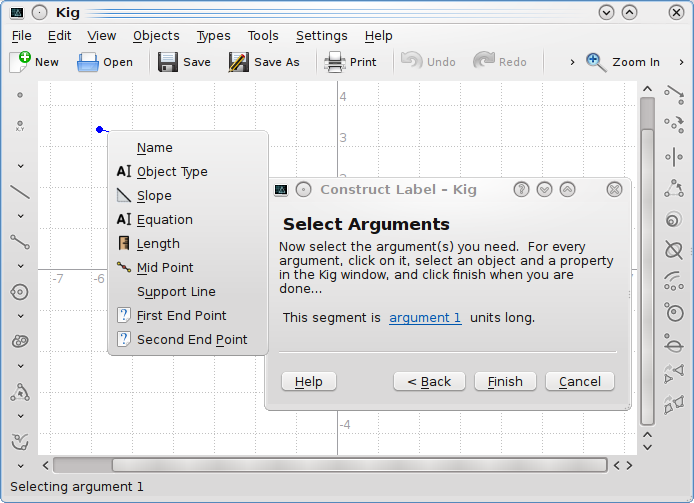Choose Slope in the popup menu
The height and width of the screenshot is (503, 694).
coord(188,196)
